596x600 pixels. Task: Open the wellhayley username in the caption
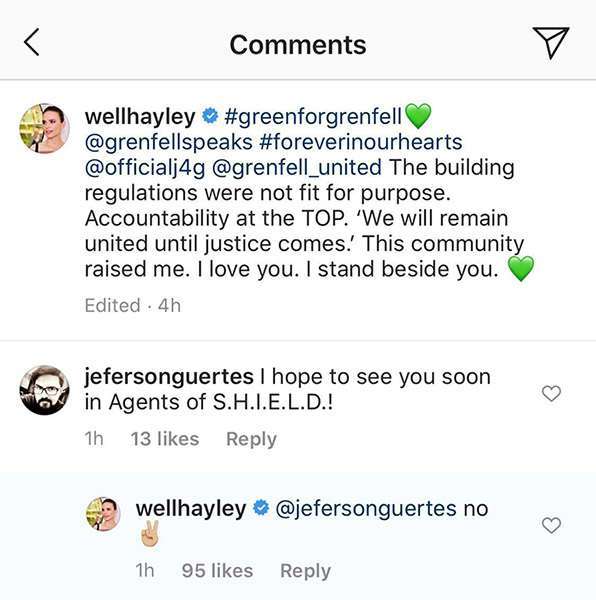[140, 116]
